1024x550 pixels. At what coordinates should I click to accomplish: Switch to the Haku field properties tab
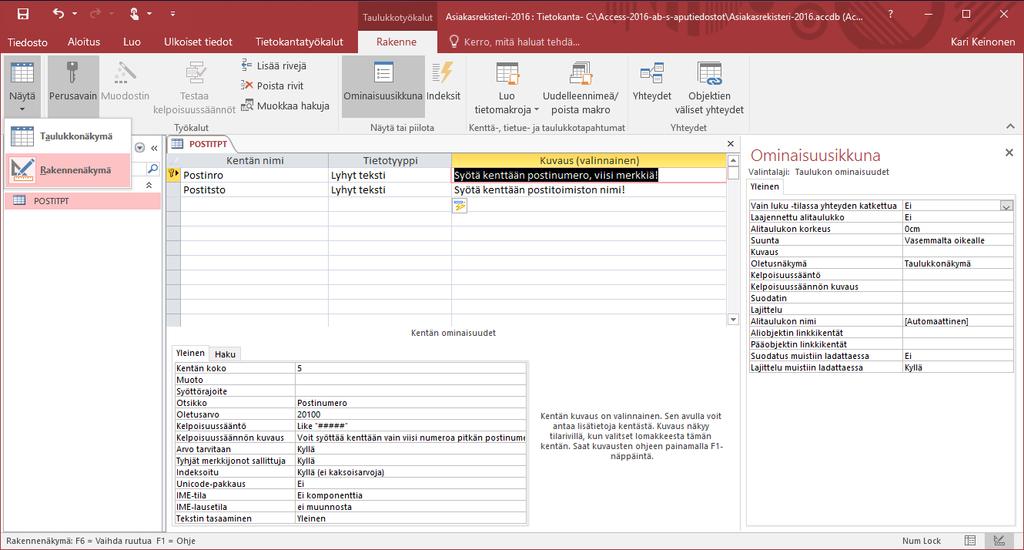pos(225,354)
